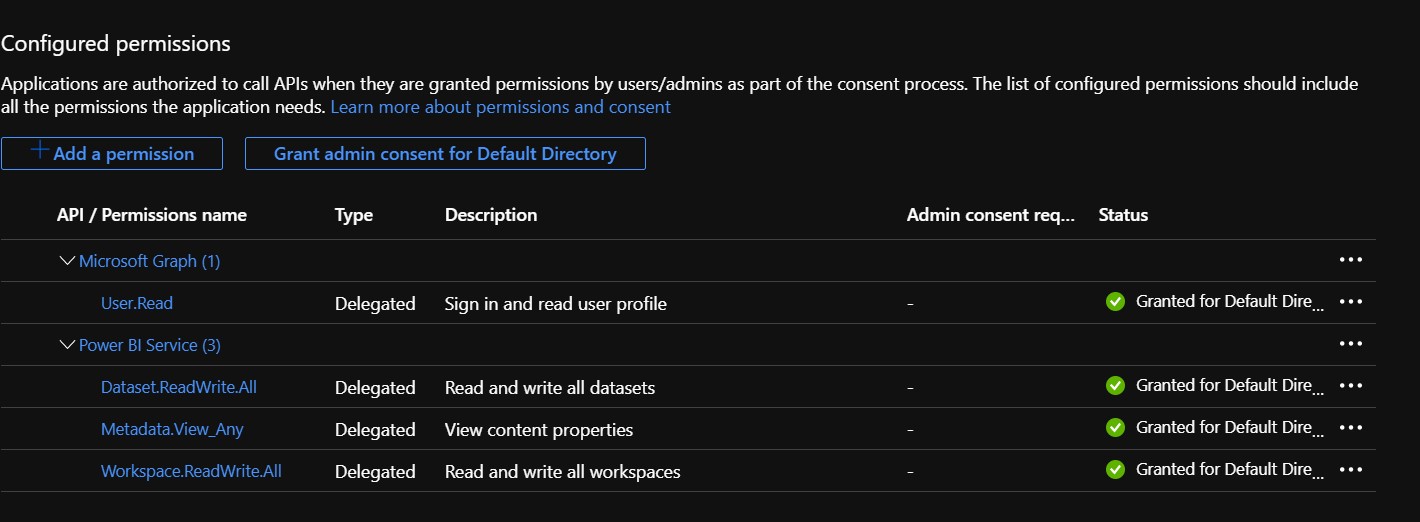Open the Metadata.View_Any permission
This screenshot has height=522, width=1420.
172,429
